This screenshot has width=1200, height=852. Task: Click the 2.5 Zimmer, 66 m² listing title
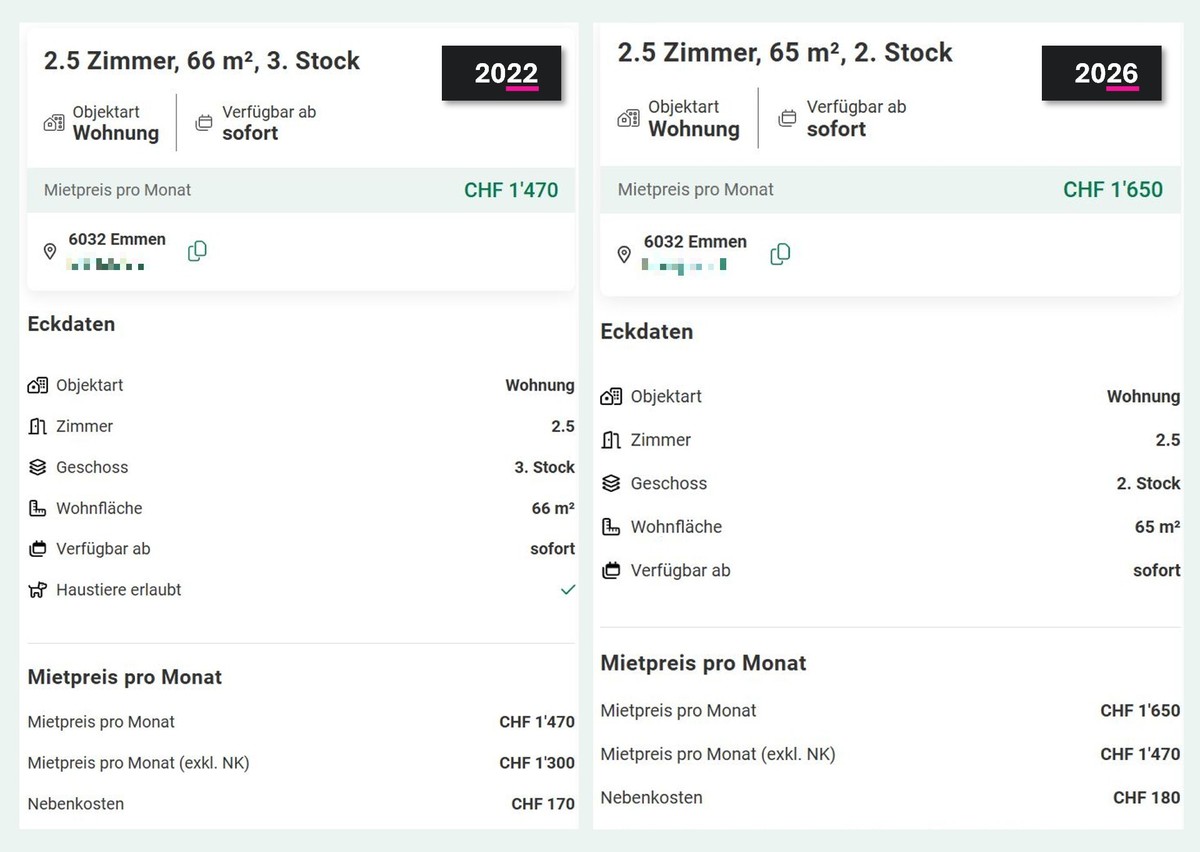(x=202, y=61)
